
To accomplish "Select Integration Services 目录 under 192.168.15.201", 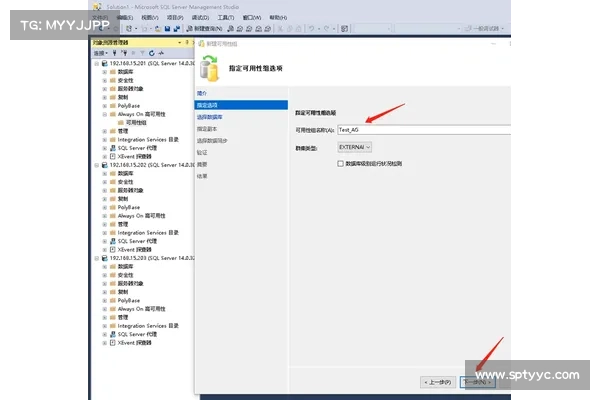I will [x=148, y=139].
